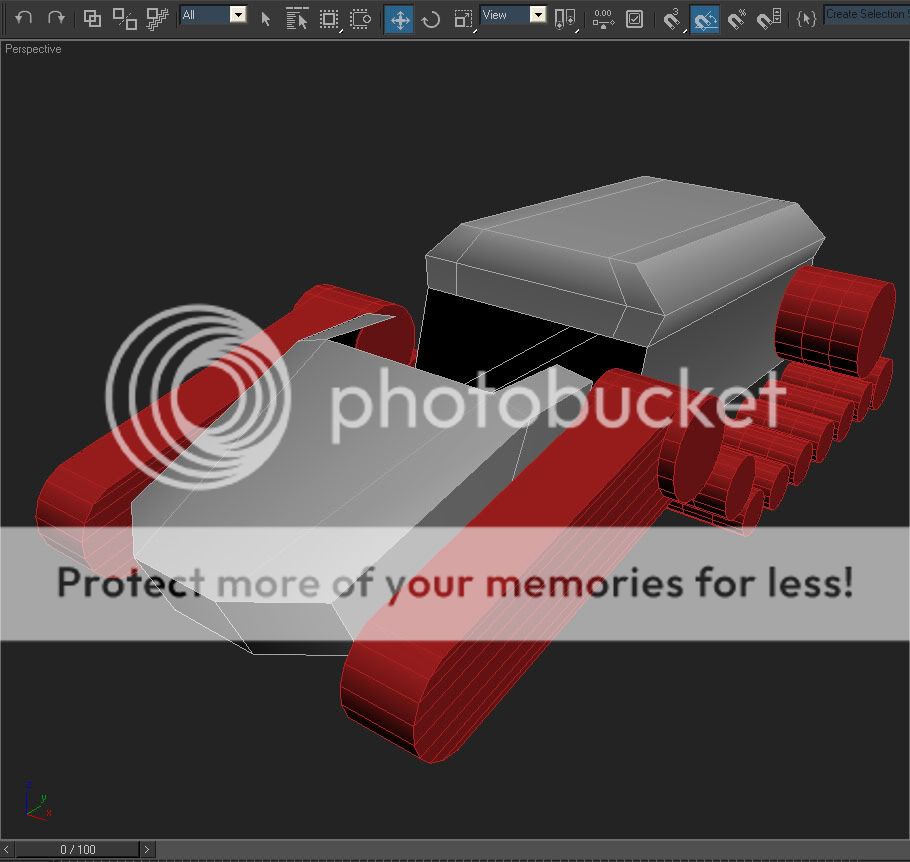This screenshot has width=910, height=862.
Task: Open the Select by Name list
Action: [297, 19]
